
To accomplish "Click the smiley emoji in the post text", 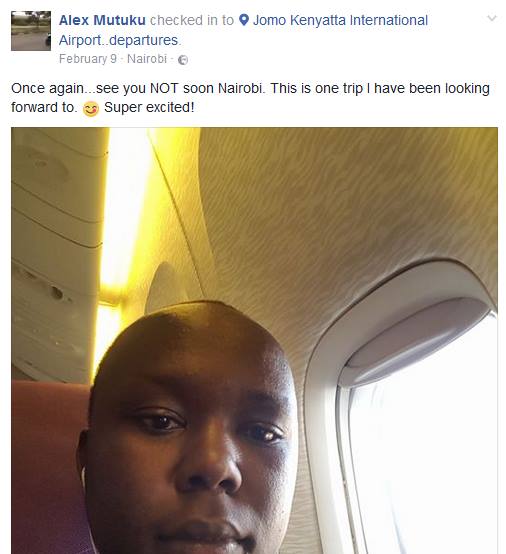I will click(x=90, y=108).
